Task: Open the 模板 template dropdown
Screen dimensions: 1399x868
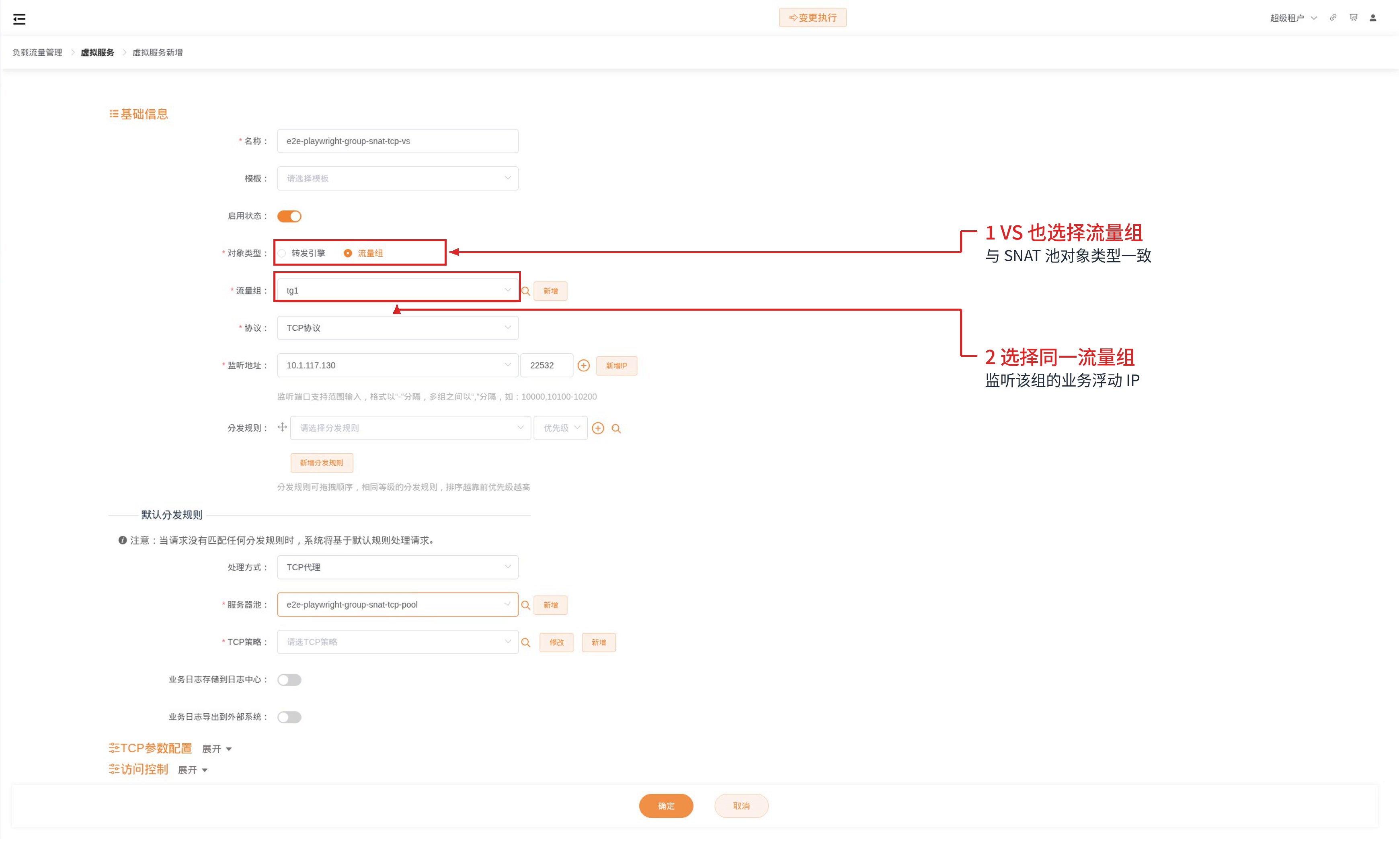Action: [x=398, y=178]
